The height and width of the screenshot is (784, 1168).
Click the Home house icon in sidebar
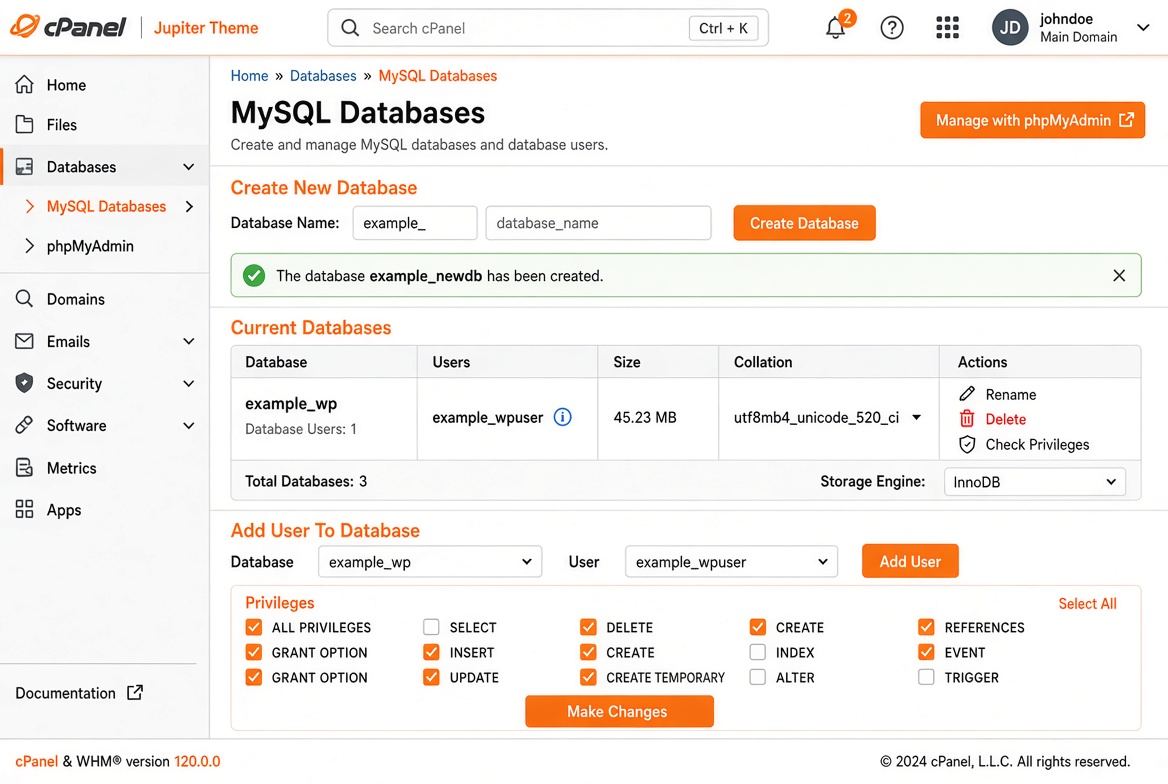coord(25,85)
